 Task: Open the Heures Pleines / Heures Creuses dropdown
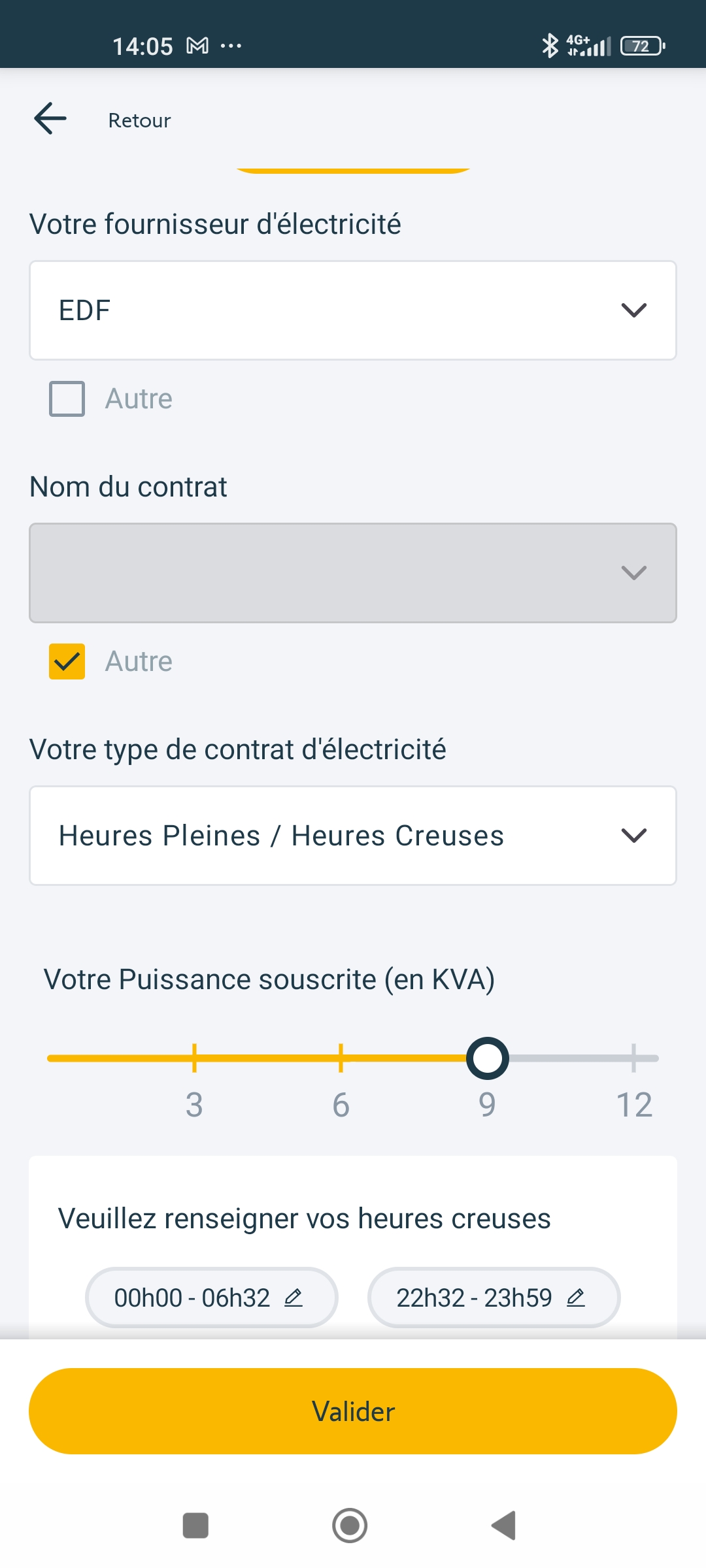coord(353,836)
